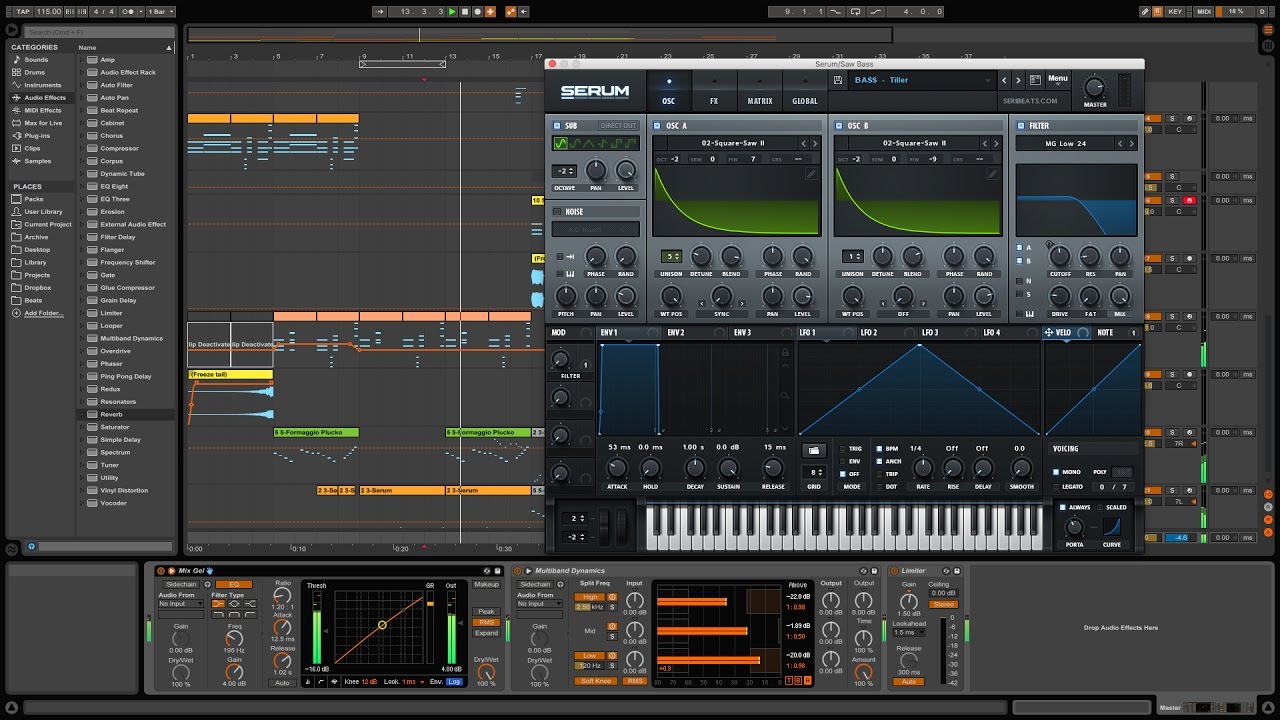Click OSC B wavetable edit pencil
The height and width of the screenshot is (720, 1280).
tap(992, 174)
